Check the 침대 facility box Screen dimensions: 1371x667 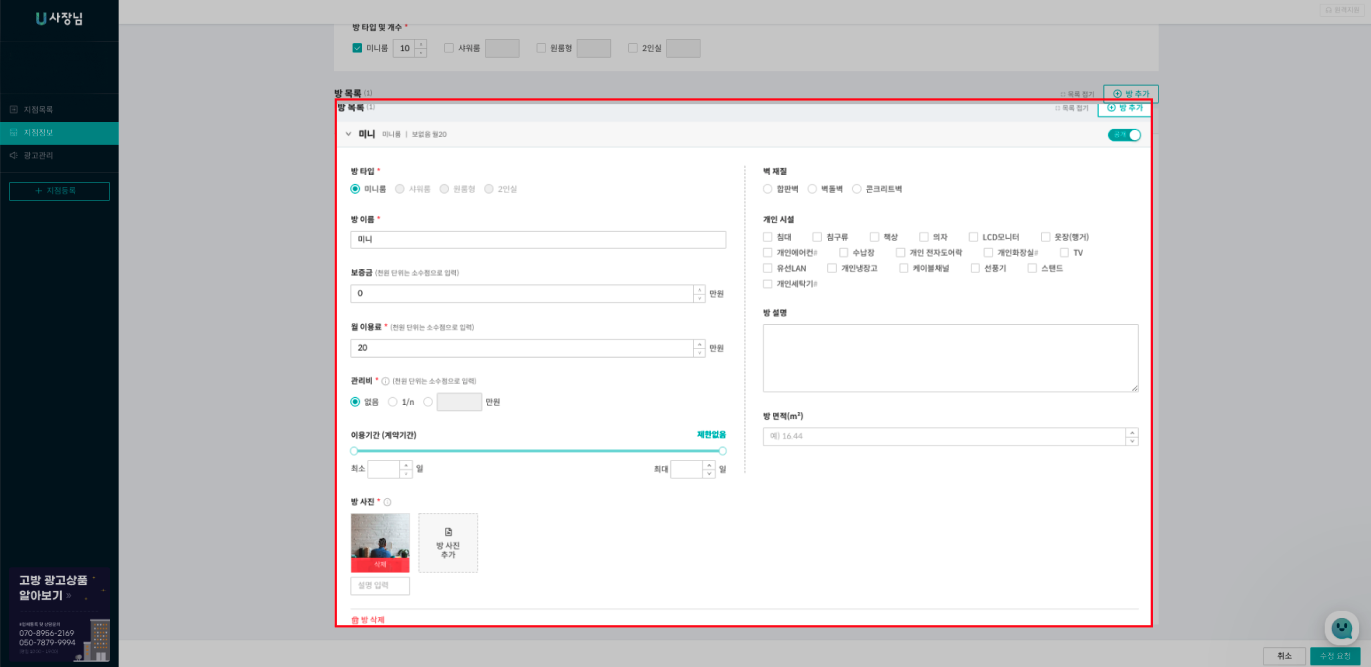pos(768,237)
